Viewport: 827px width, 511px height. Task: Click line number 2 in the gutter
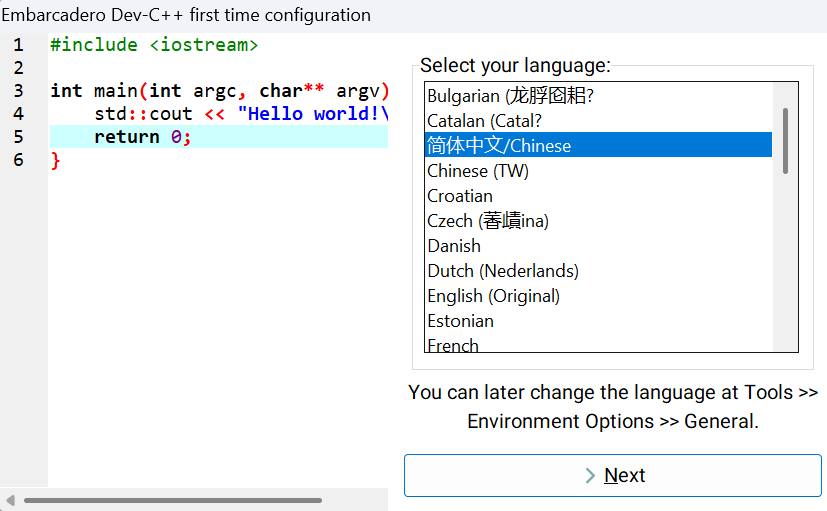(x=18, y=68)
